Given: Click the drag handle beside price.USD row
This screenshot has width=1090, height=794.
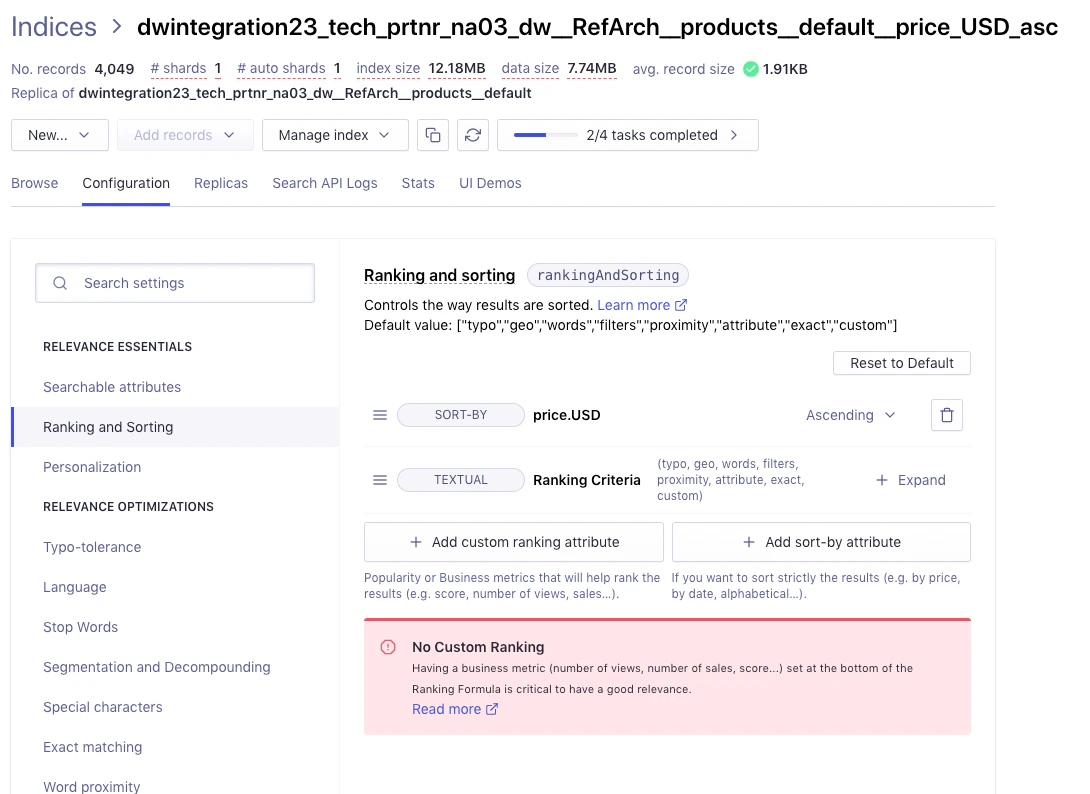Looking at the screenshot, I should pos(380,414).
